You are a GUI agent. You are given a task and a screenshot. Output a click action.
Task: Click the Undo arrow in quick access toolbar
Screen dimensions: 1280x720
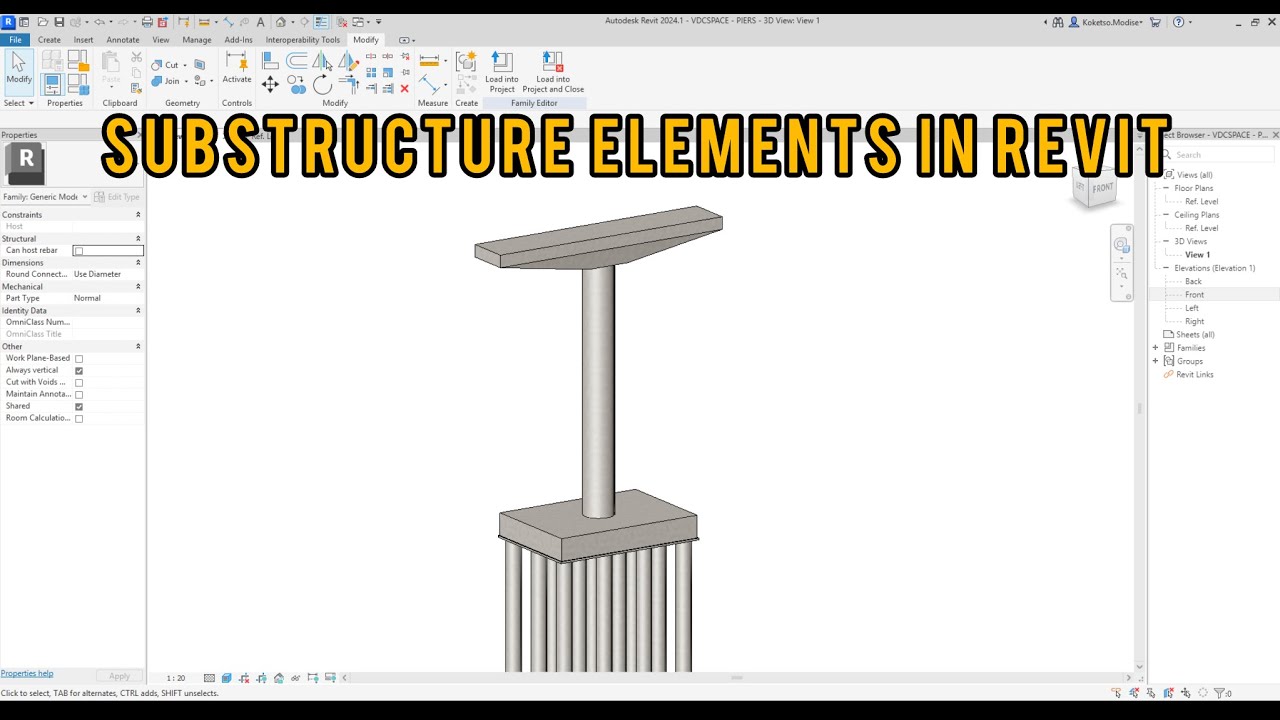pyautogui.click(x=99, y=22)
